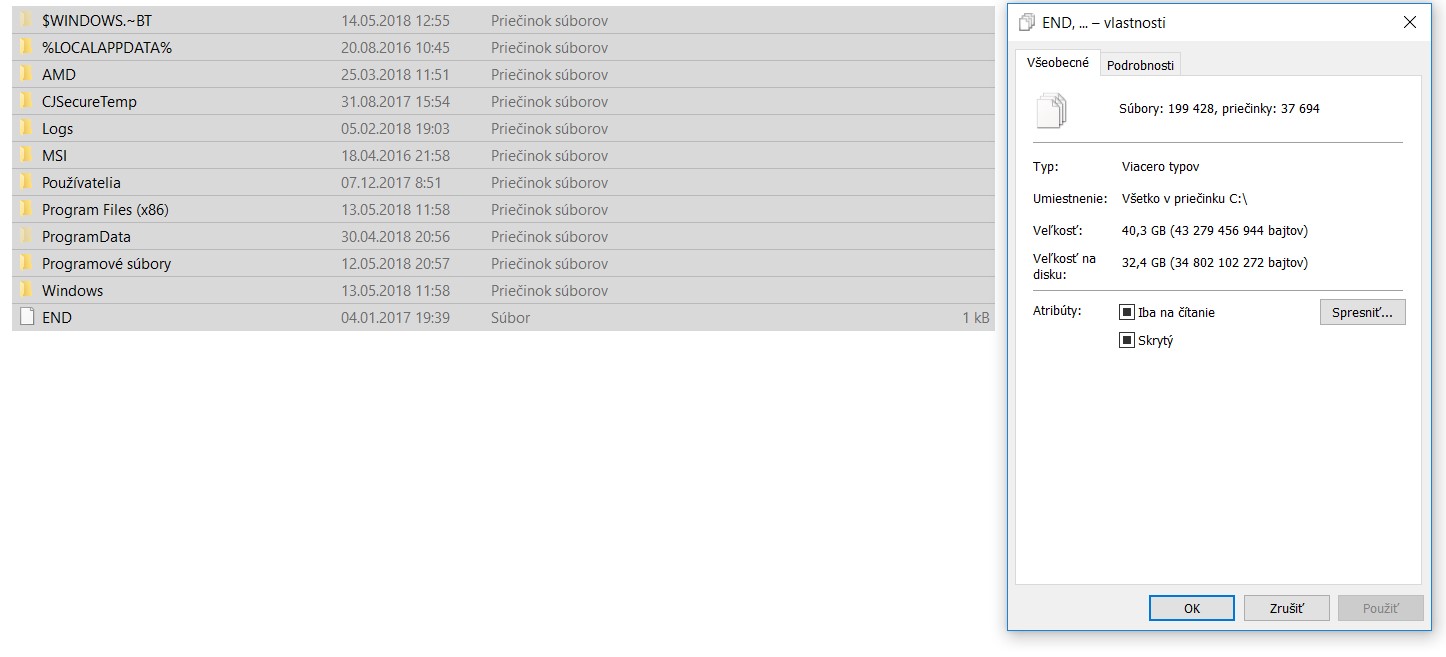This screenshot has height=657, width=1446.
Task: Select the Všeobecné tab
Action: point(1058,63)
